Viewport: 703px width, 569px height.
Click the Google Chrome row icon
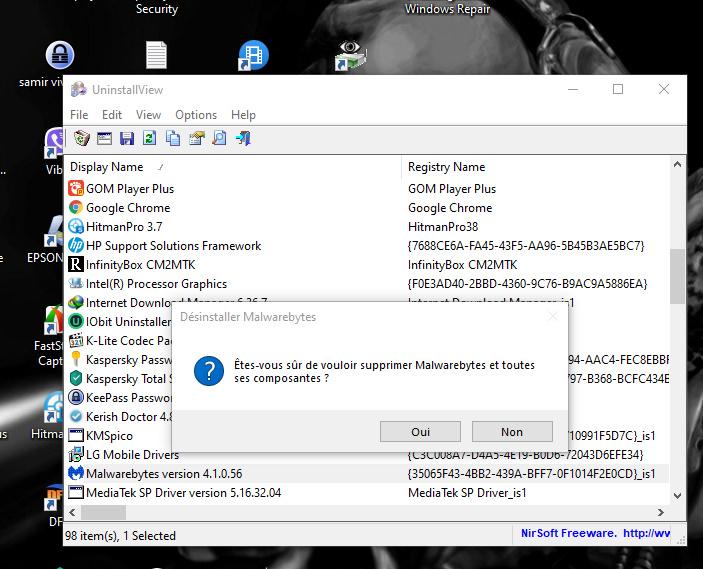click(x=76, y=207)
